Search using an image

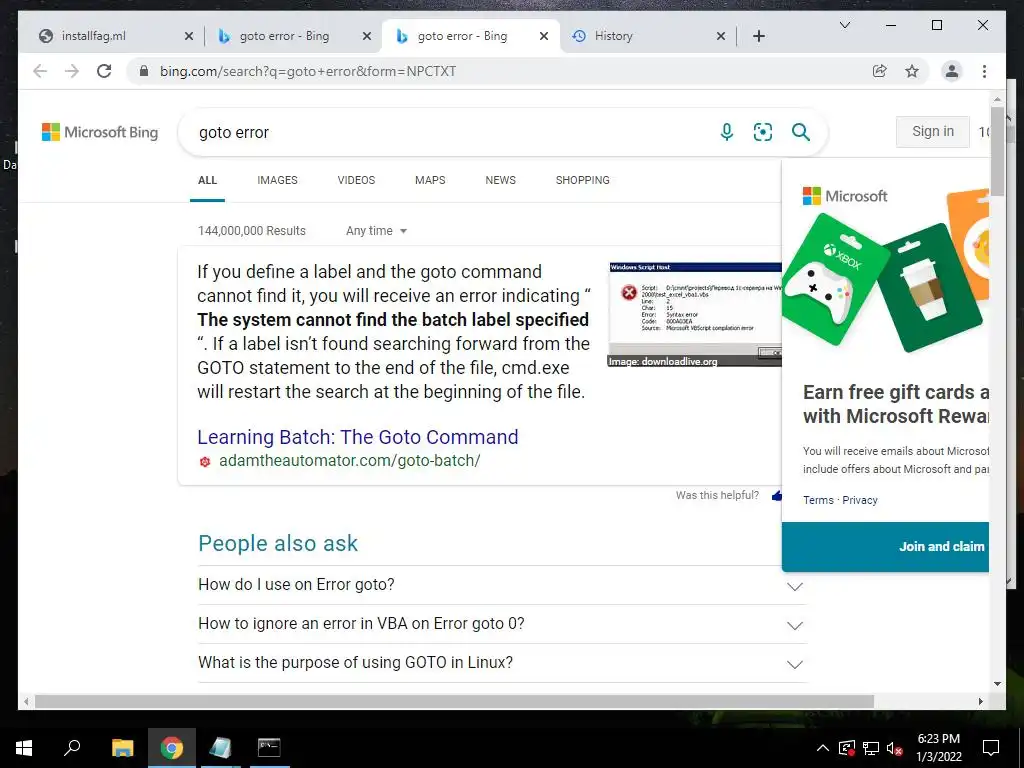coord(763,132)
